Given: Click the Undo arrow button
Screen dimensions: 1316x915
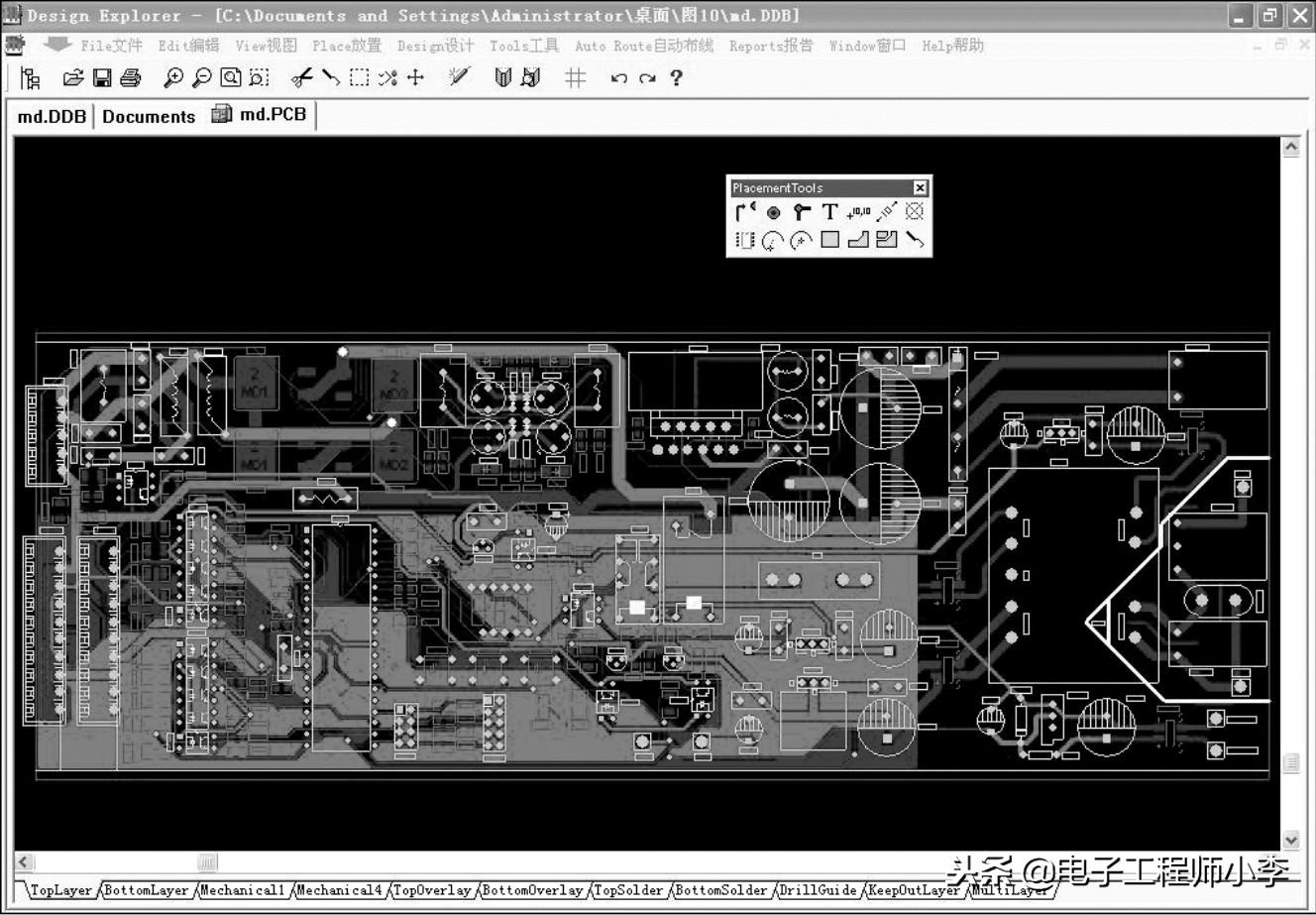Looking at the screenshot, I should [618, 77].
